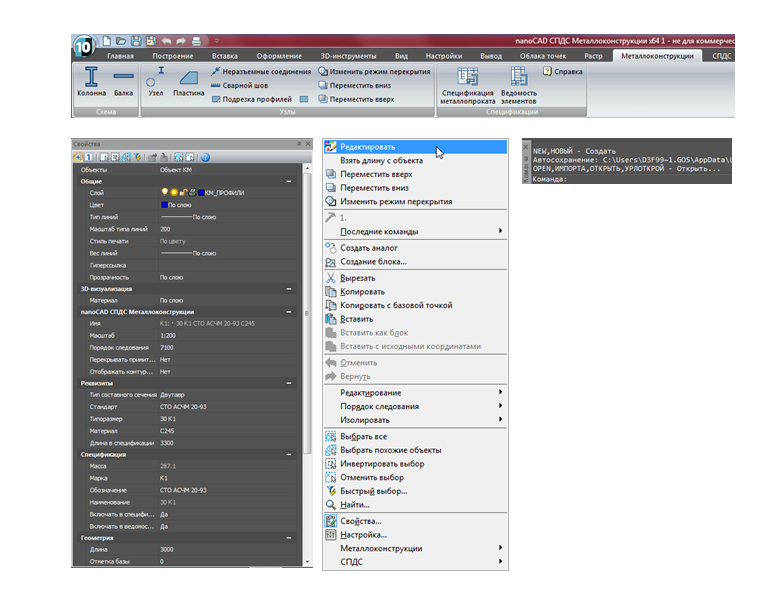Viewport: 779px width, 610px height.
Task: Choose Создание блока... in context menu
Action: click(415, 262)
